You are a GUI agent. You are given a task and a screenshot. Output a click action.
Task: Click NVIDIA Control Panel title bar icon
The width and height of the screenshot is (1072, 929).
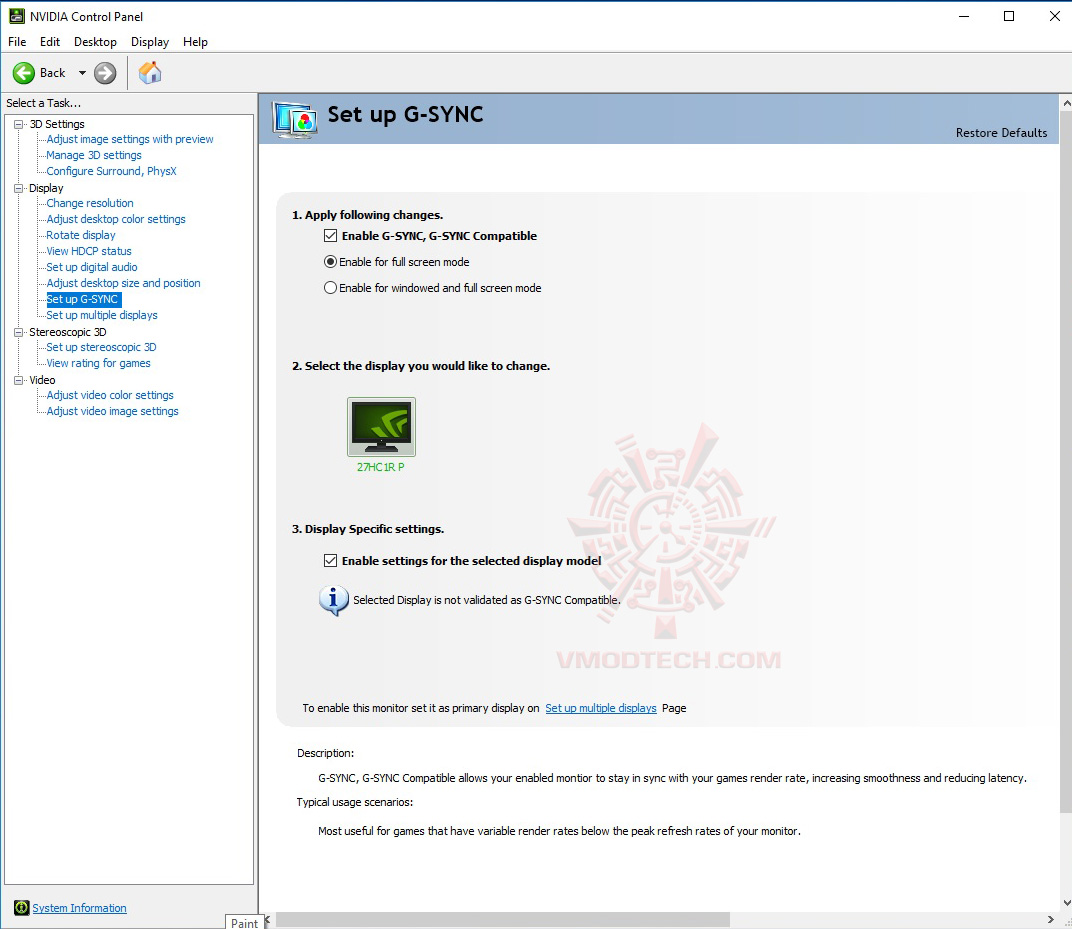[16, 16]
